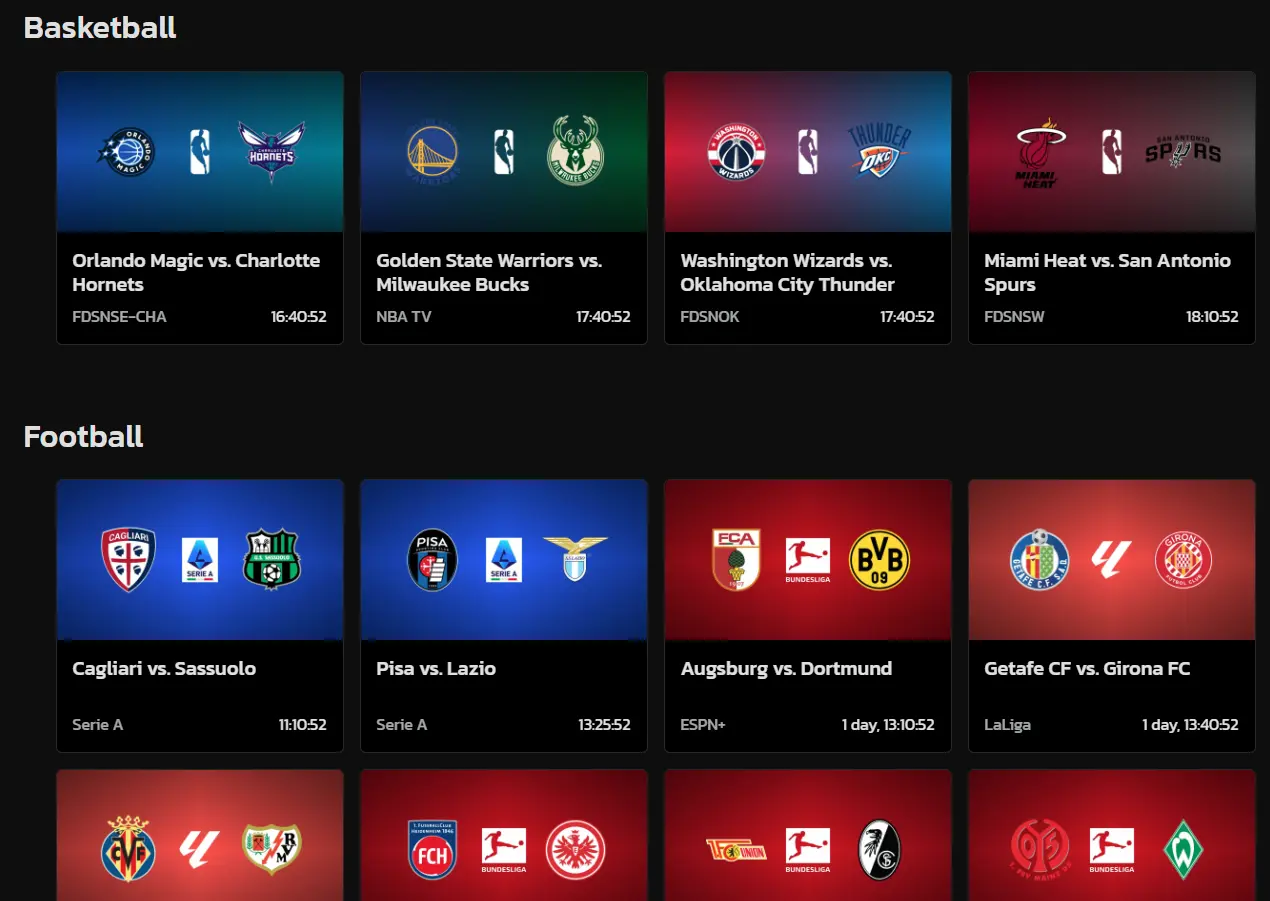Open Orlando Magic vs. Charlotte Hornets title
Screen dimensions: 1270x901
pos(196,272)
